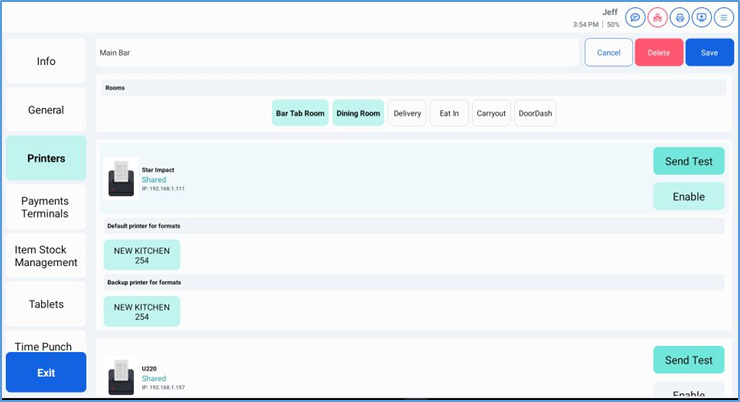Toggle the Dining Room selection

tap(358, 113)
